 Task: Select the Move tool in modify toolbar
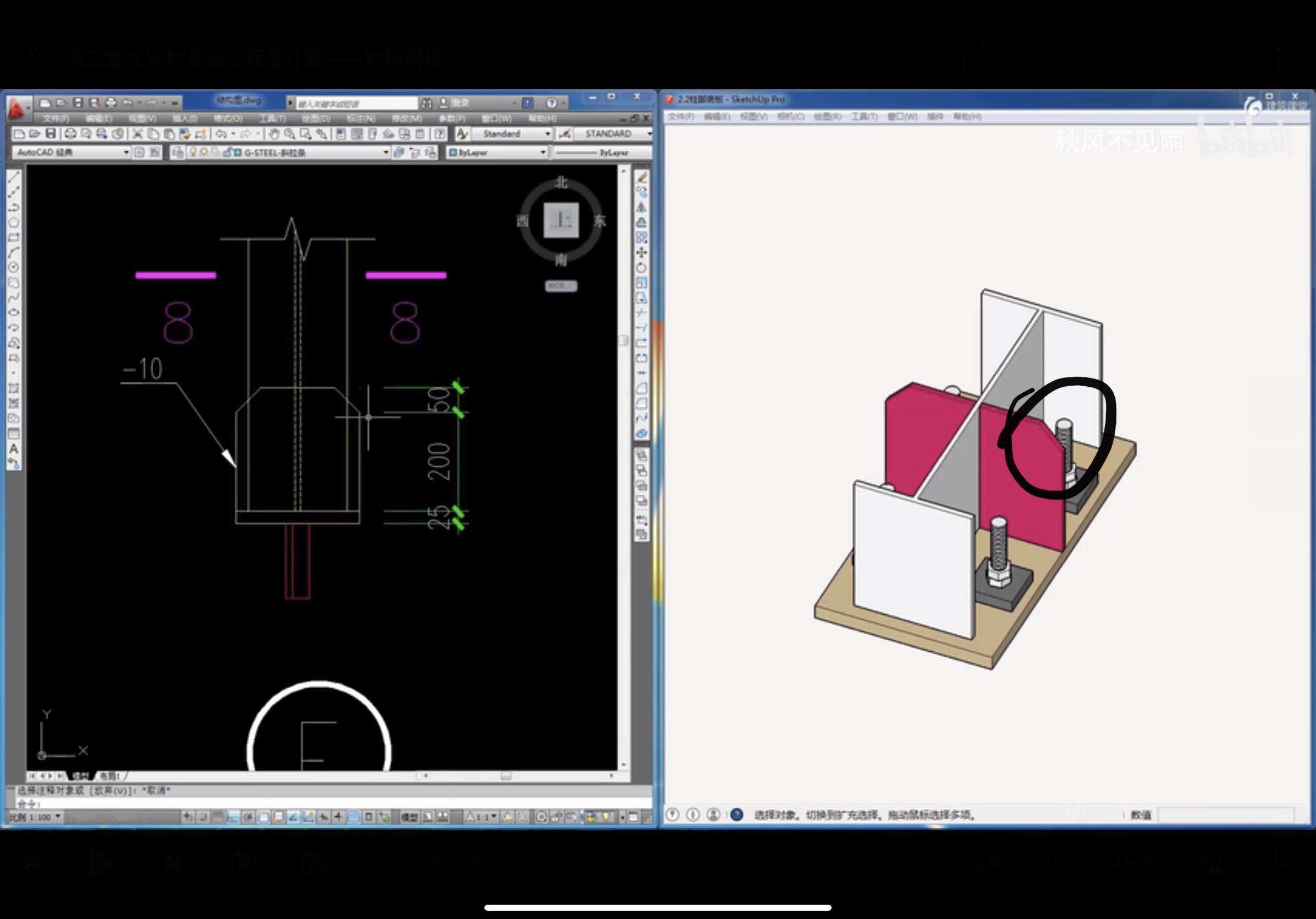(641, 252)
